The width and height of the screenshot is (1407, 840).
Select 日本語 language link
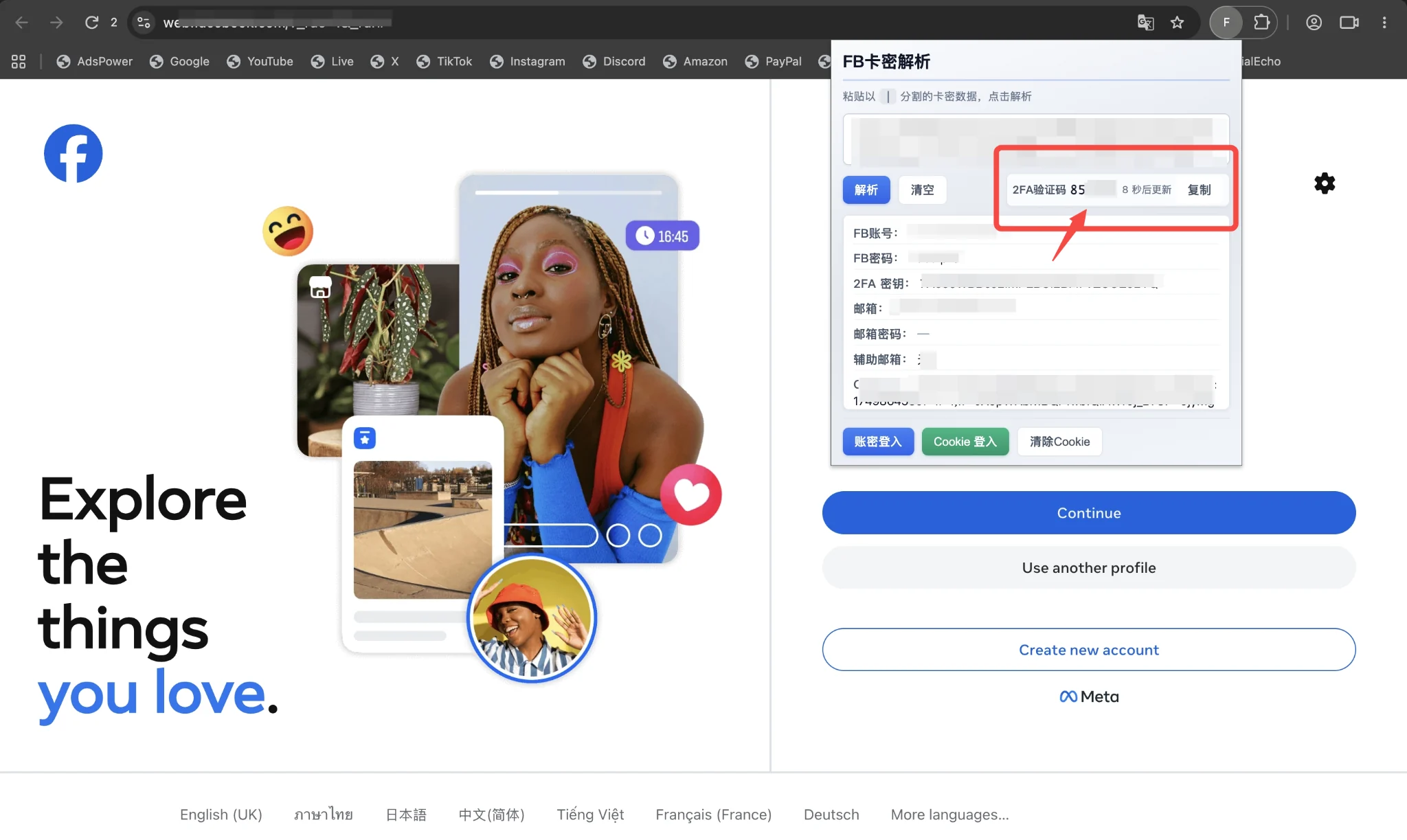(x=406, y=815)
